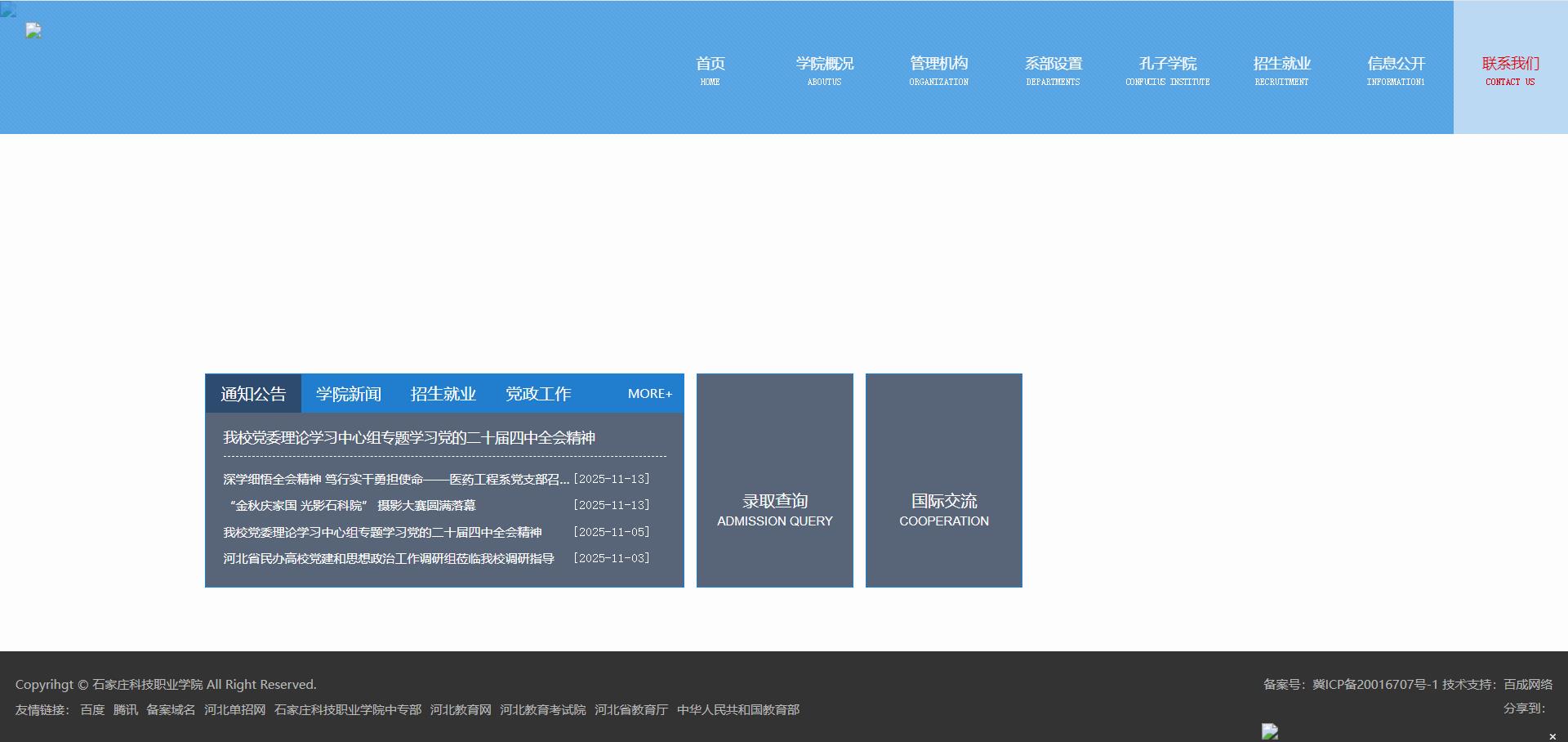The width and height of the screenshot is (1568, 742).
Task: Visit the 中华人民共和国教育部 footer link
Action: click(x=738, y=710)
